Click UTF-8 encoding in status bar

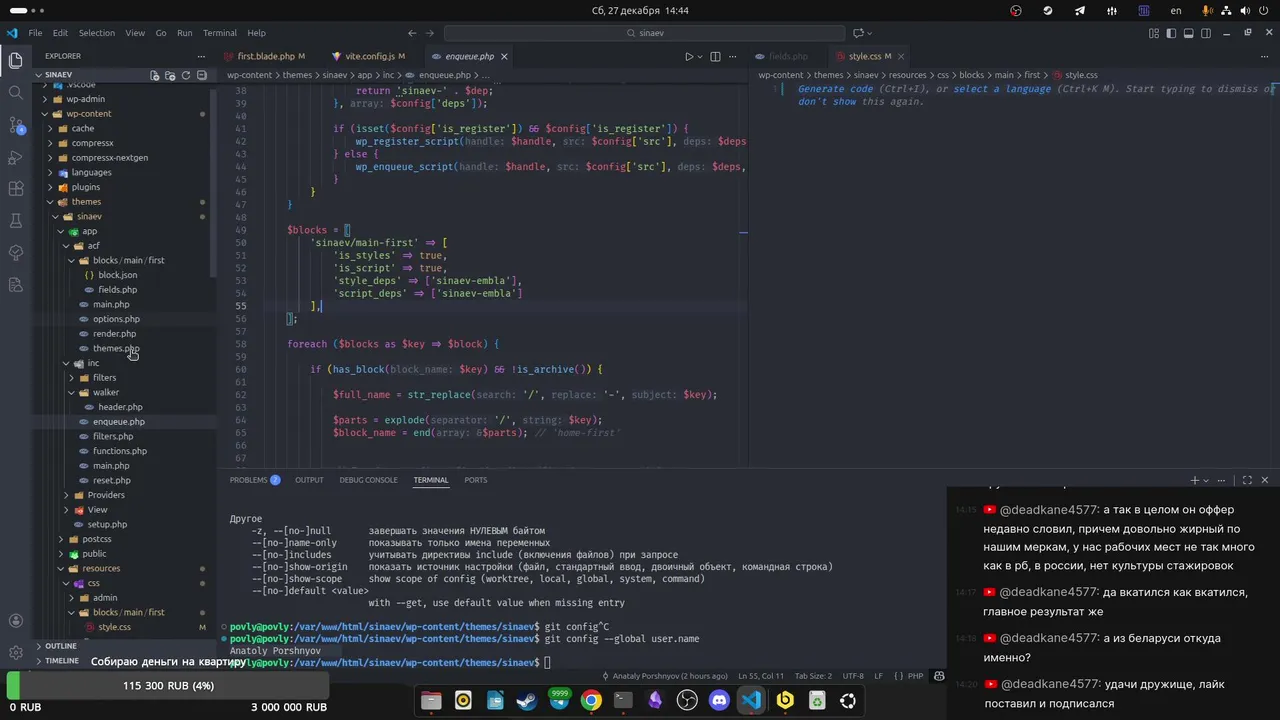853,677
